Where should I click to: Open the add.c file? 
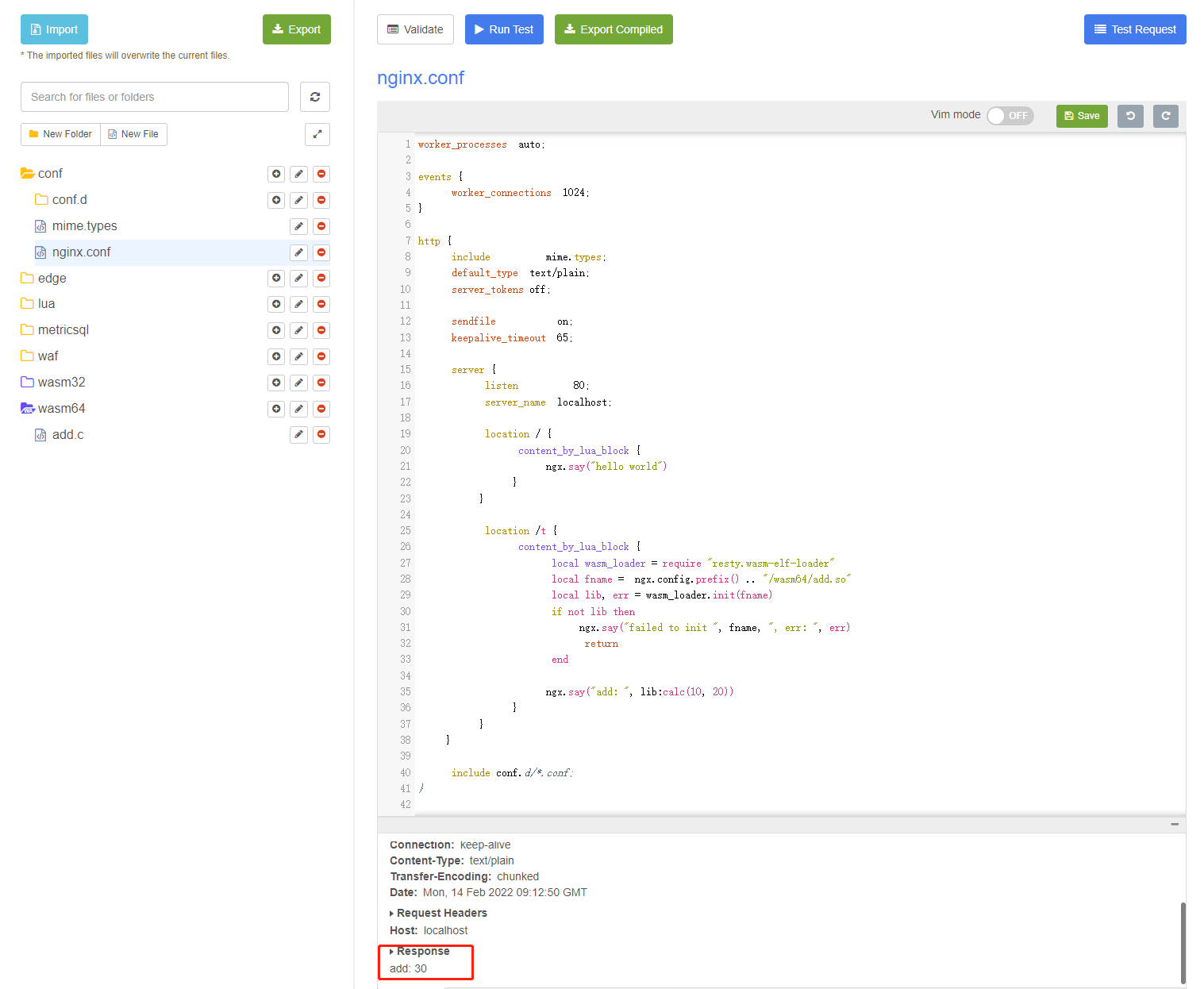click(60, 435)
